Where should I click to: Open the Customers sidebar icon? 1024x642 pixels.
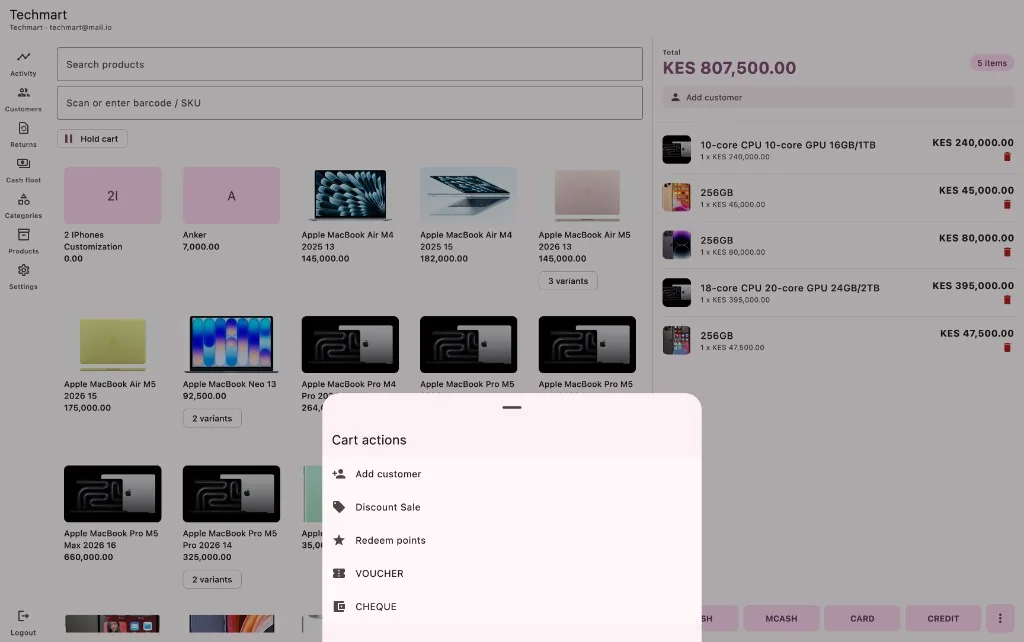coord(24,92)
